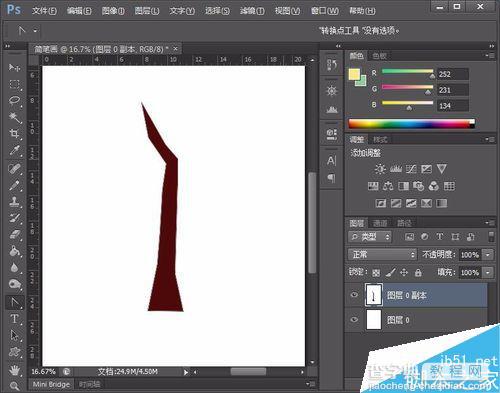Toggle pixel layer filter

(x=409, y=237)
